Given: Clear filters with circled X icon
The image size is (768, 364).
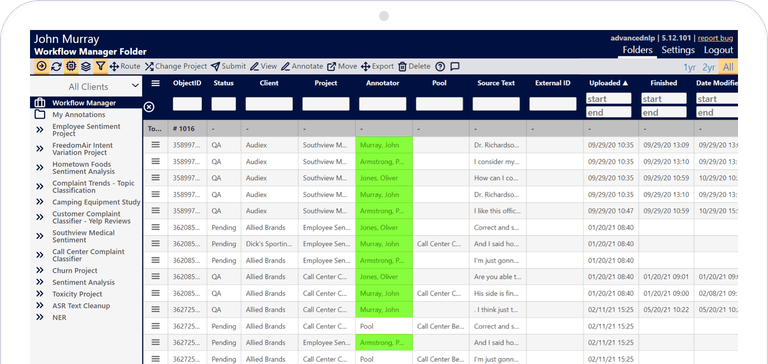Looking at the screenshot, I should point(149,106).
